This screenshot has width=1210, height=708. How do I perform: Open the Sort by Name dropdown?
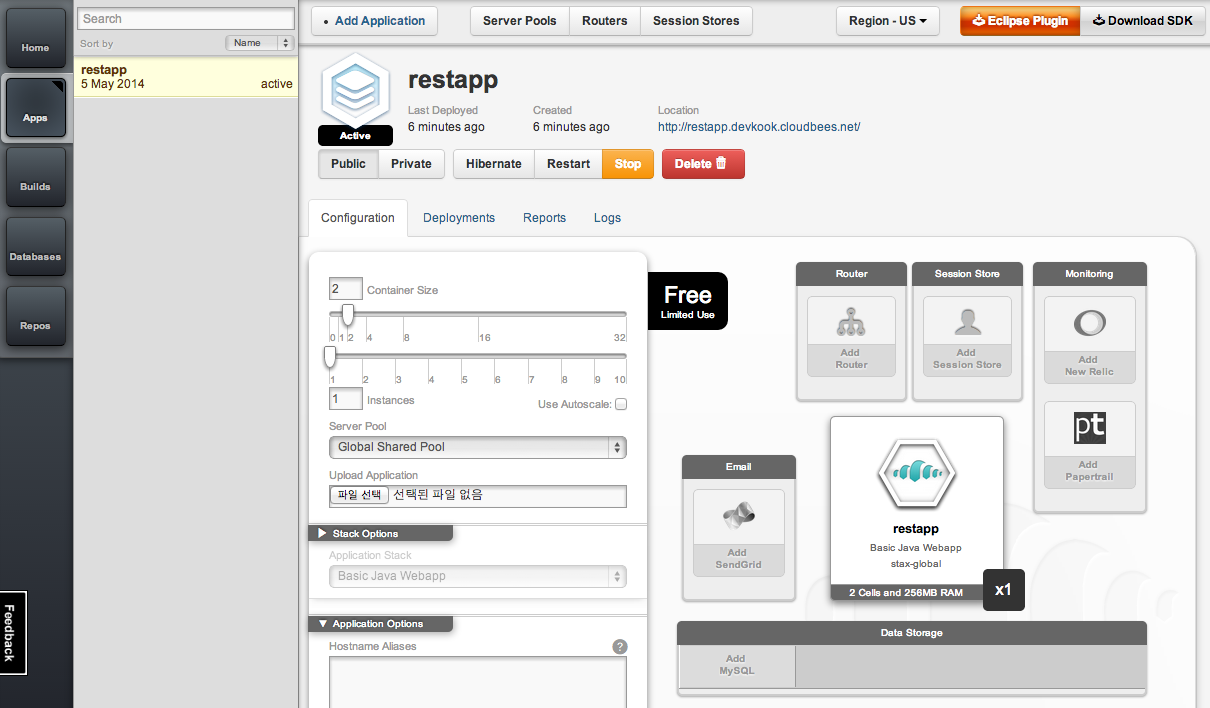click(x=259, y=43)
